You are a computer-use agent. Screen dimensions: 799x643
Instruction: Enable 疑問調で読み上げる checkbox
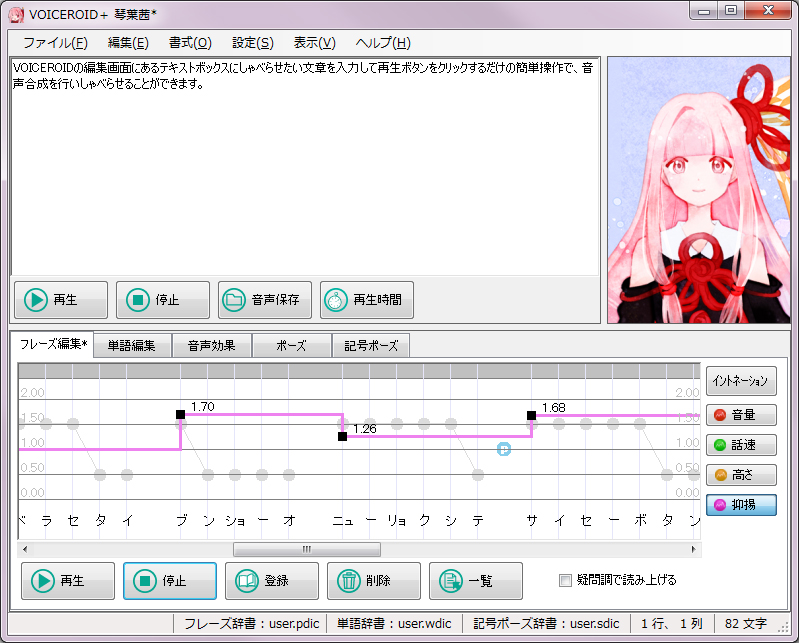[x=565, y=580]
